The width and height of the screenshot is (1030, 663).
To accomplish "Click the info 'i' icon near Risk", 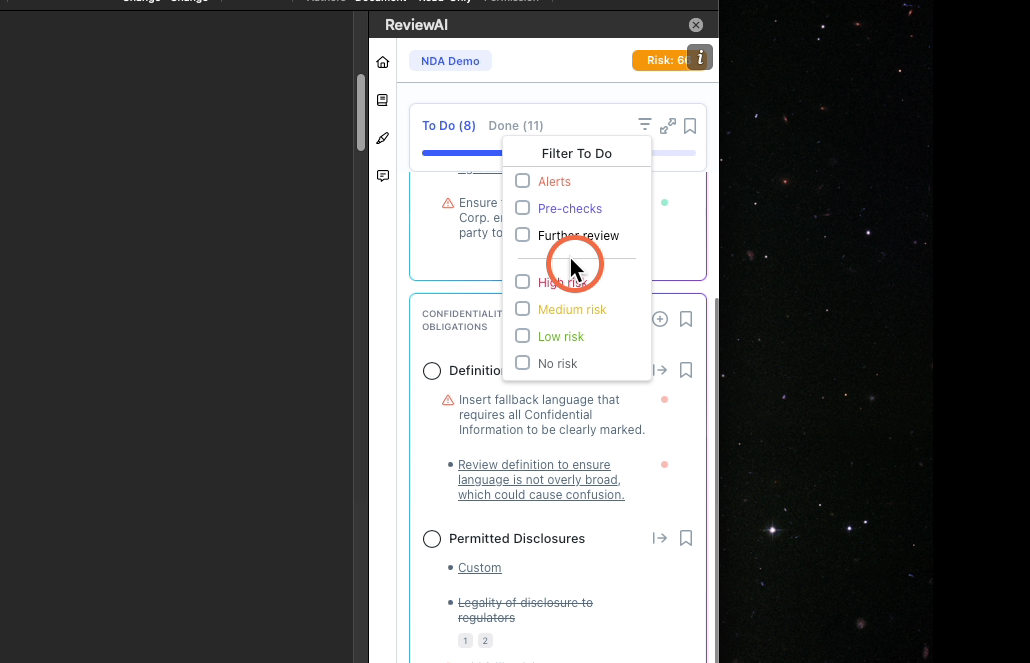I will [x=700, y=58].
